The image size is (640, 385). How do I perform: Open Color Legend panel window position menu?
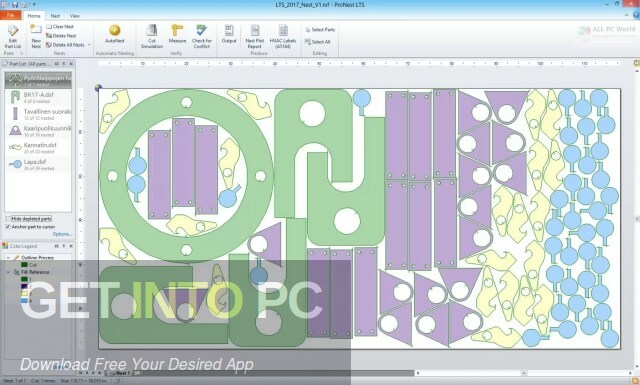pyautogui.click(x=57, y=246)
